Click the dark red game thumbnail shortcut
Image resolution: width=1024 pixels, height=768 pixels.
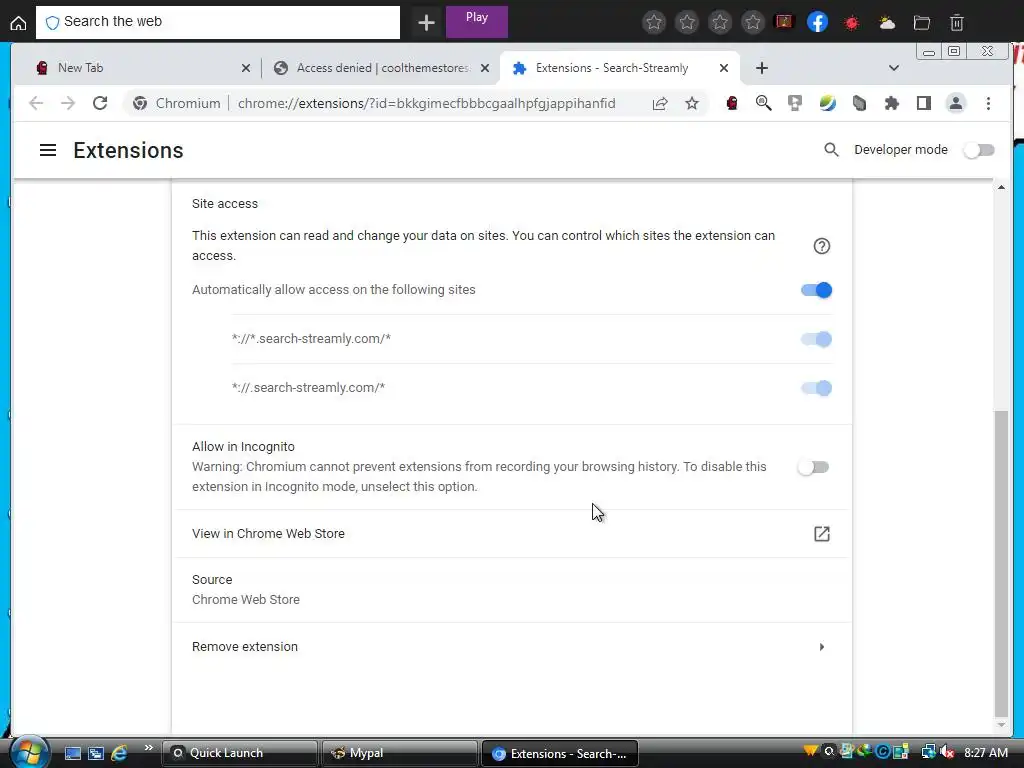(x=784, y=22)
